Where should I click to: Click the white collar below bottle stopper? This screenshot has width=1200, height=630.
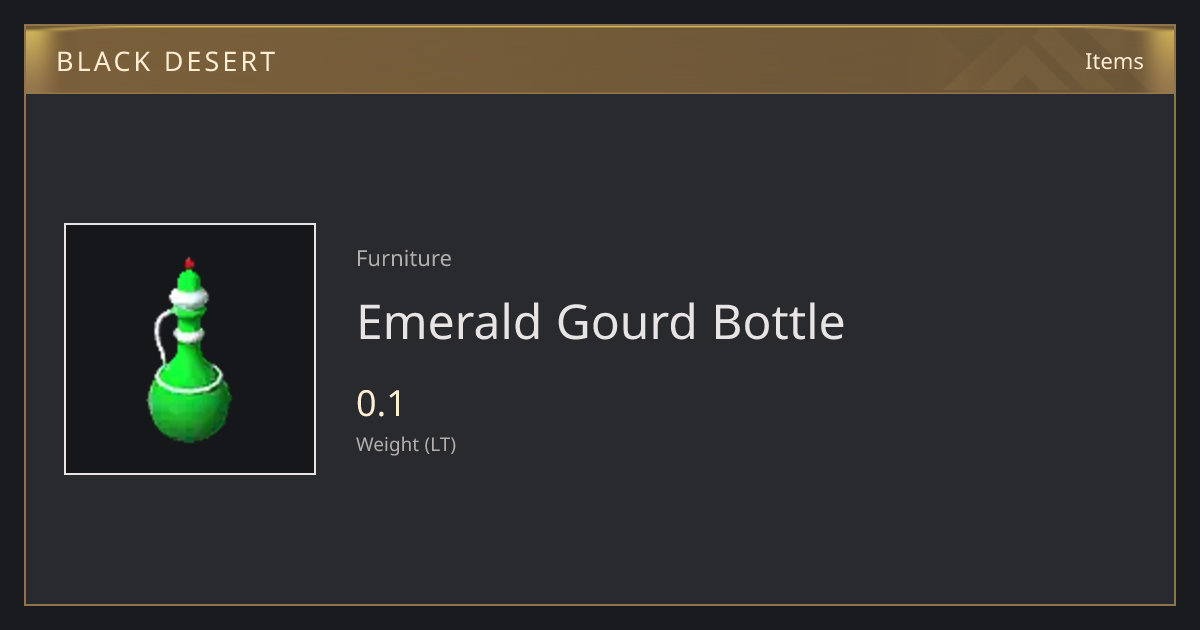[189, 296]
